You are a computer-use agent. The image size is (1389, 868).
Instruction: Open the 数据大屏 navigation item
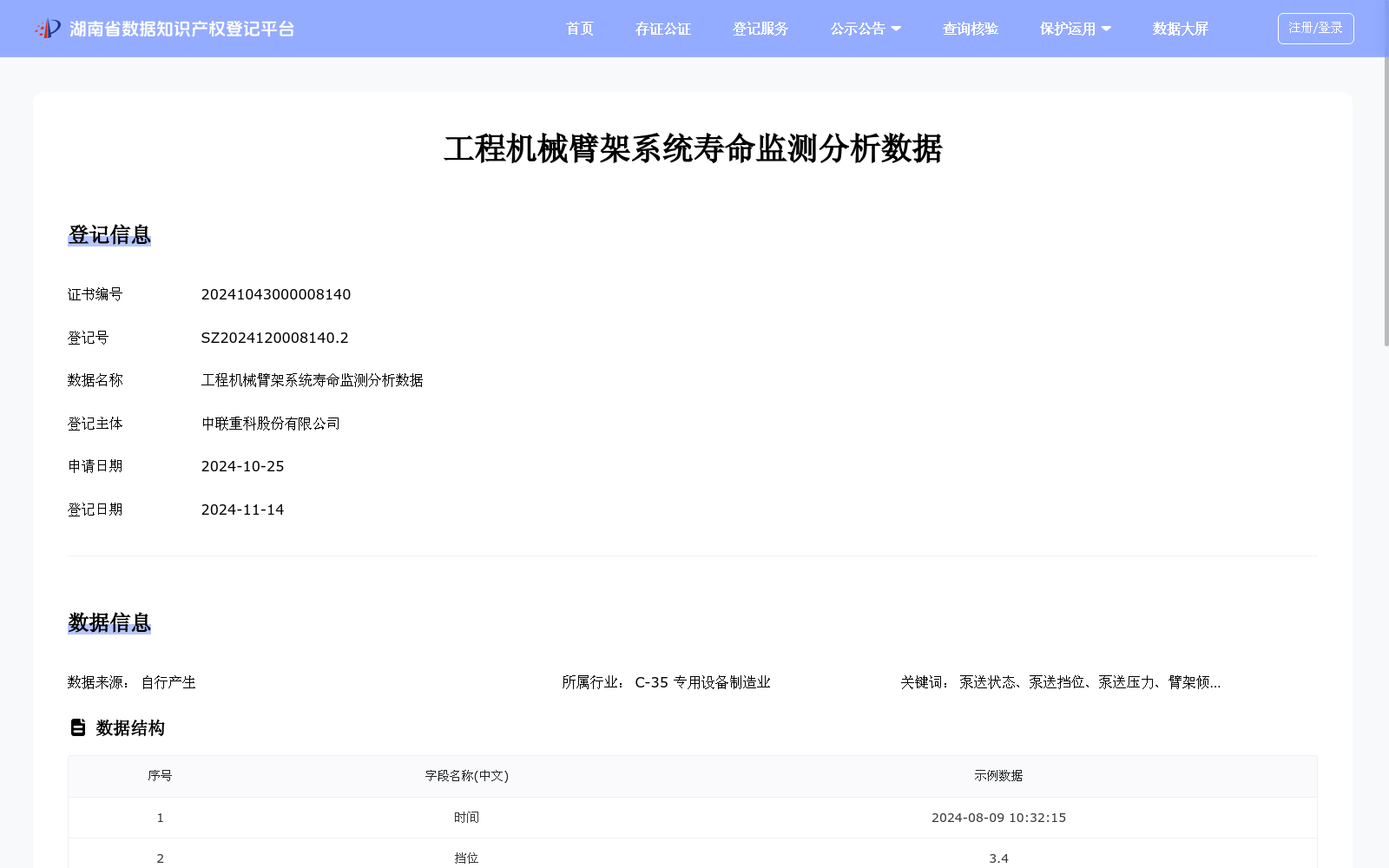(x=1181, y=29)
